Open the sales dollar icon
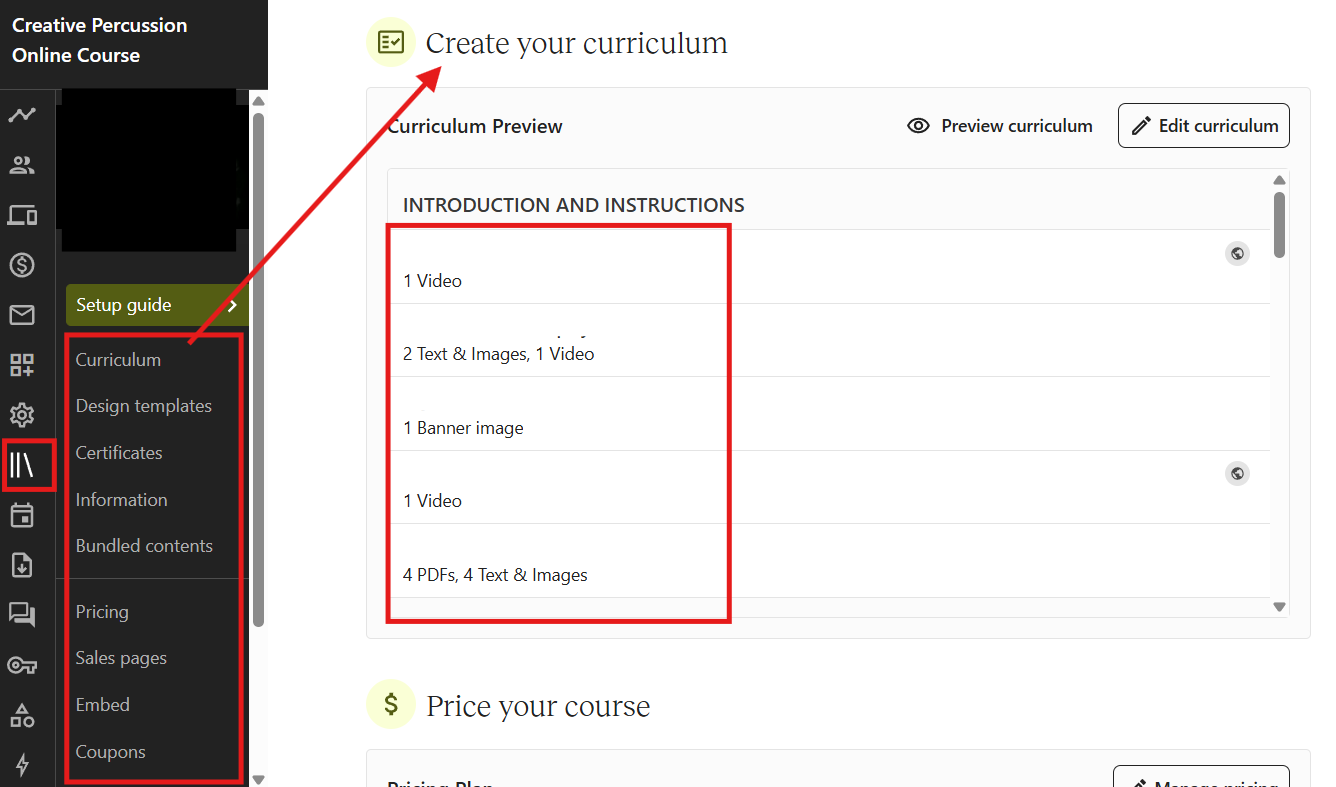 [22, 264]
